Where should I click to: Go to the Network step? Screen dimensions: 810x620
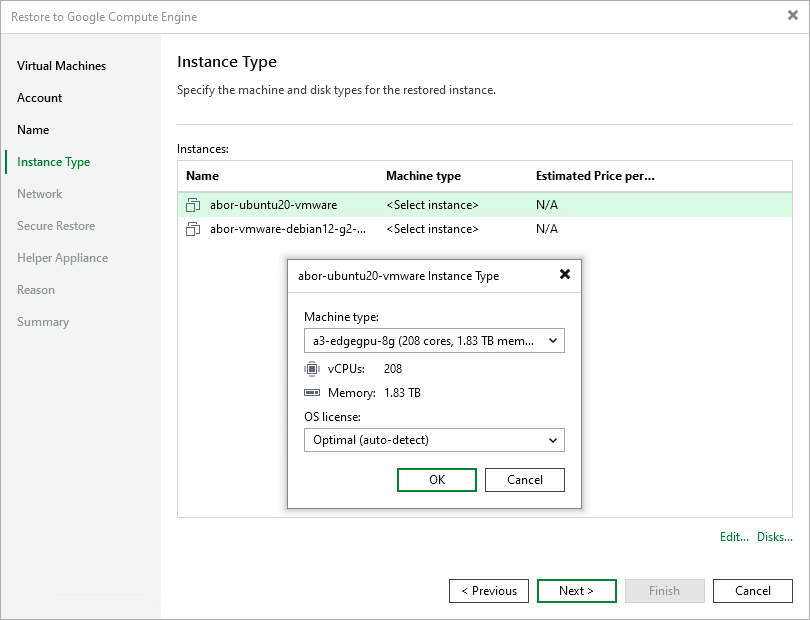[x=39, y=194]
